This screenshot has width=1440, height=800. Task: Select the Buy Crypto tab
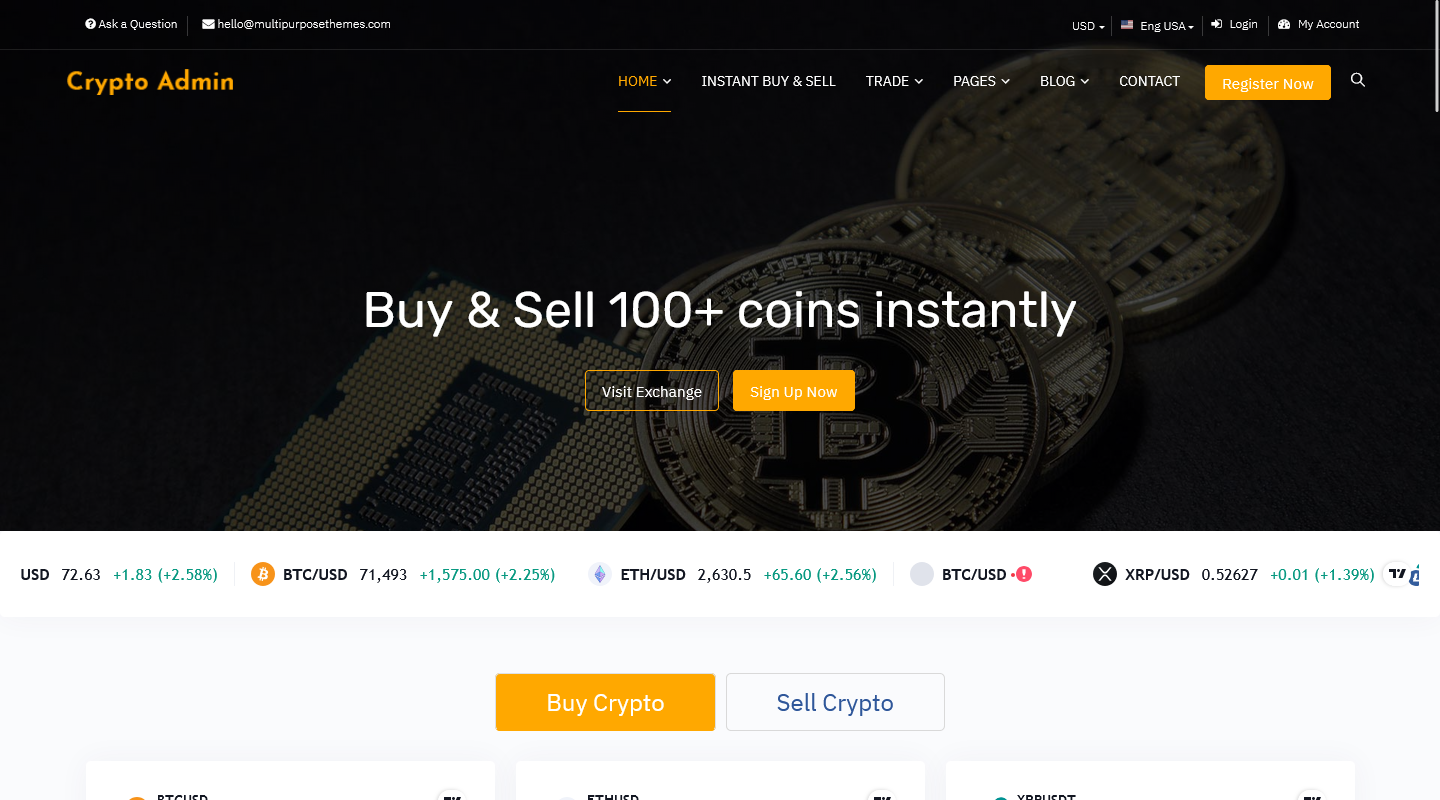[605, 702]
